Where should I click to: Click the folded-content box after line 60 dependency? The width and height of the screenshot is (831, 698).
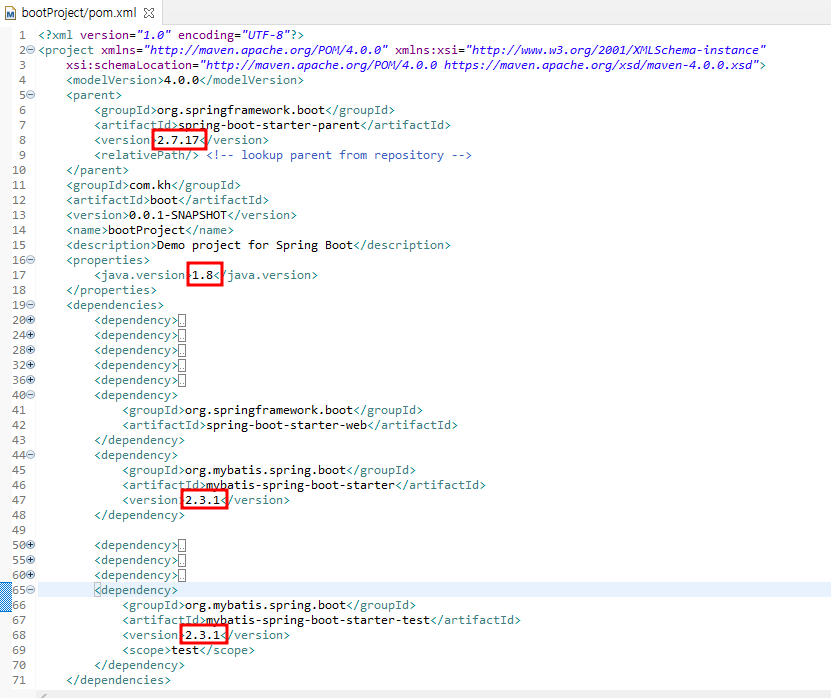pyautogui.click(x=182, y=576)
